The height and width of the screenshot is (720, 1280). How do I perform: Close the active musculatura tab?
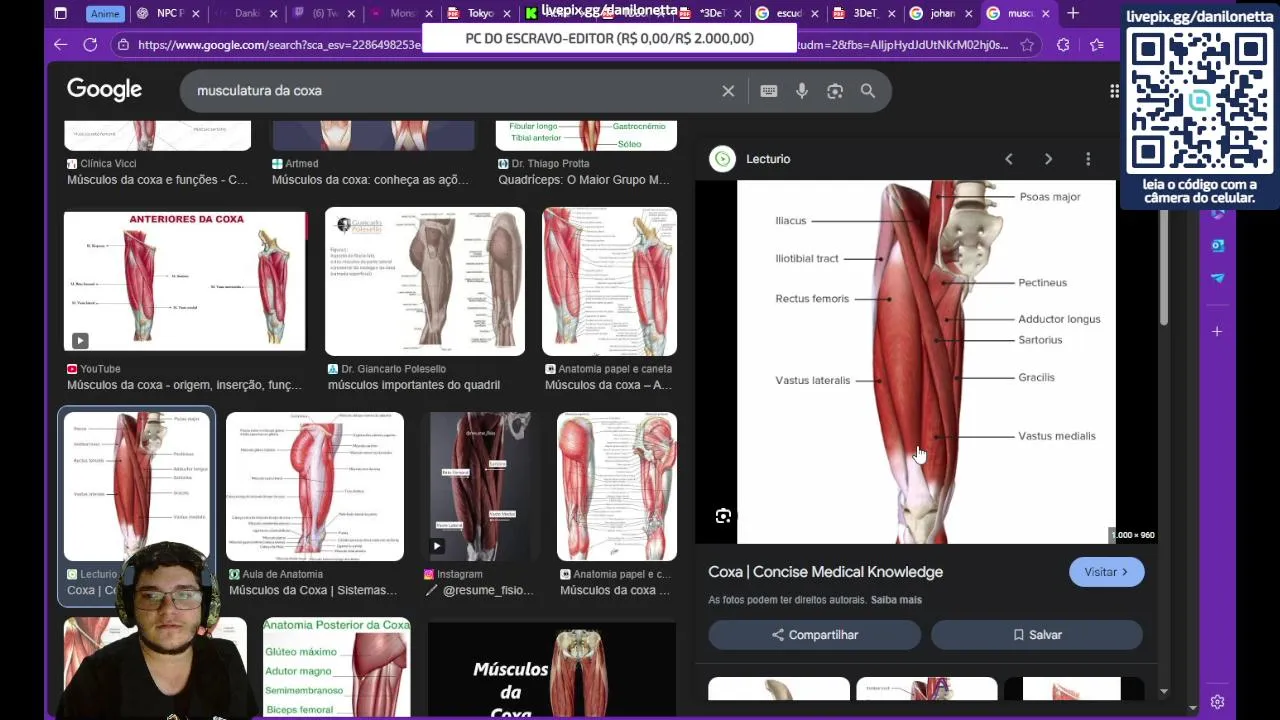[1046, 13]
